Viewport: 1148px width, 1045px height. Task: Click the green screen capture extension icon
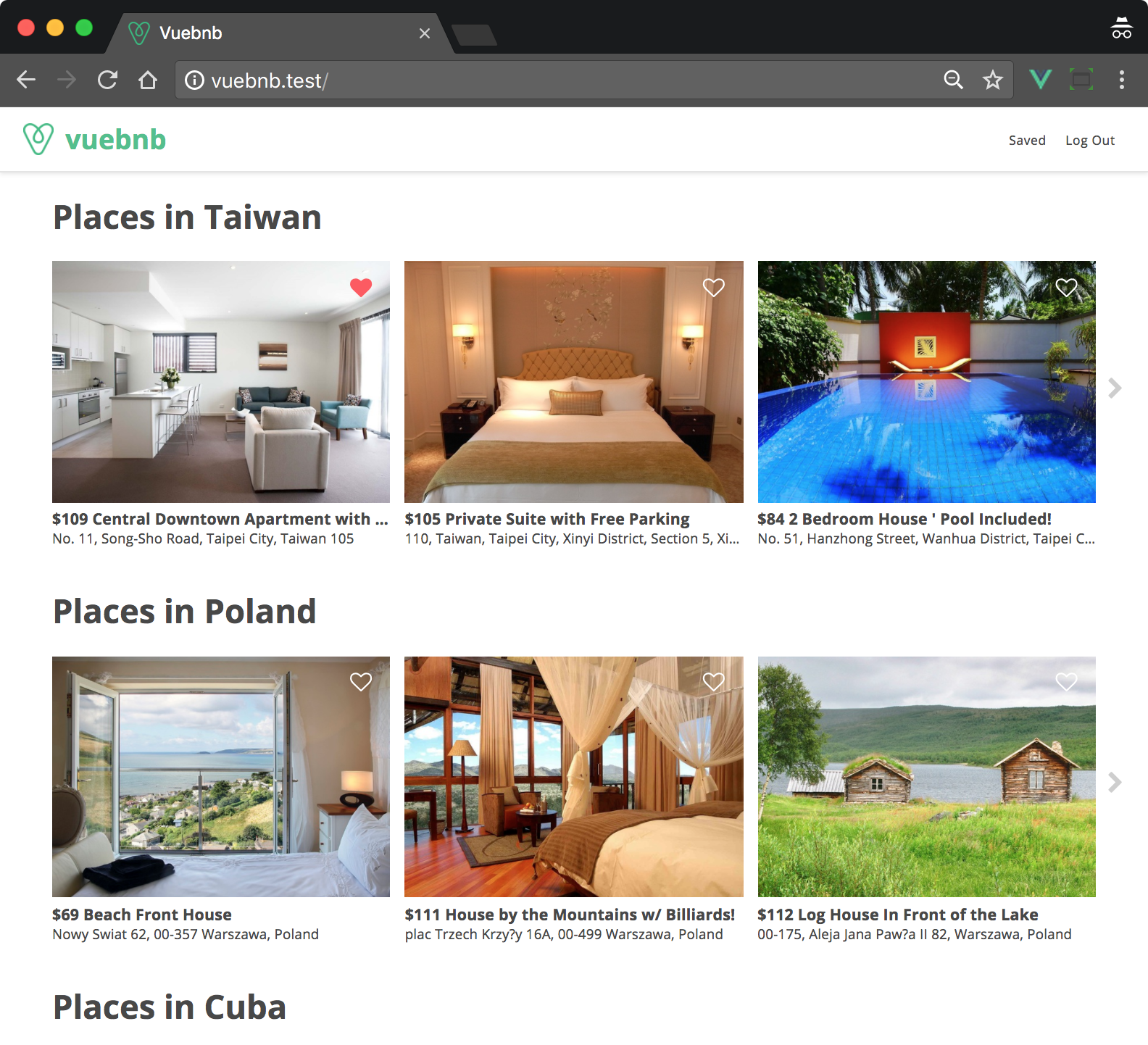[x=1081, y=80]
